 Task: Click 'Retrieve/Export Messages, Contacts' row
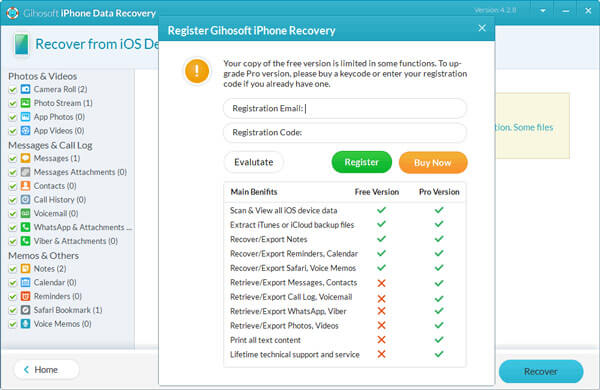345,282
